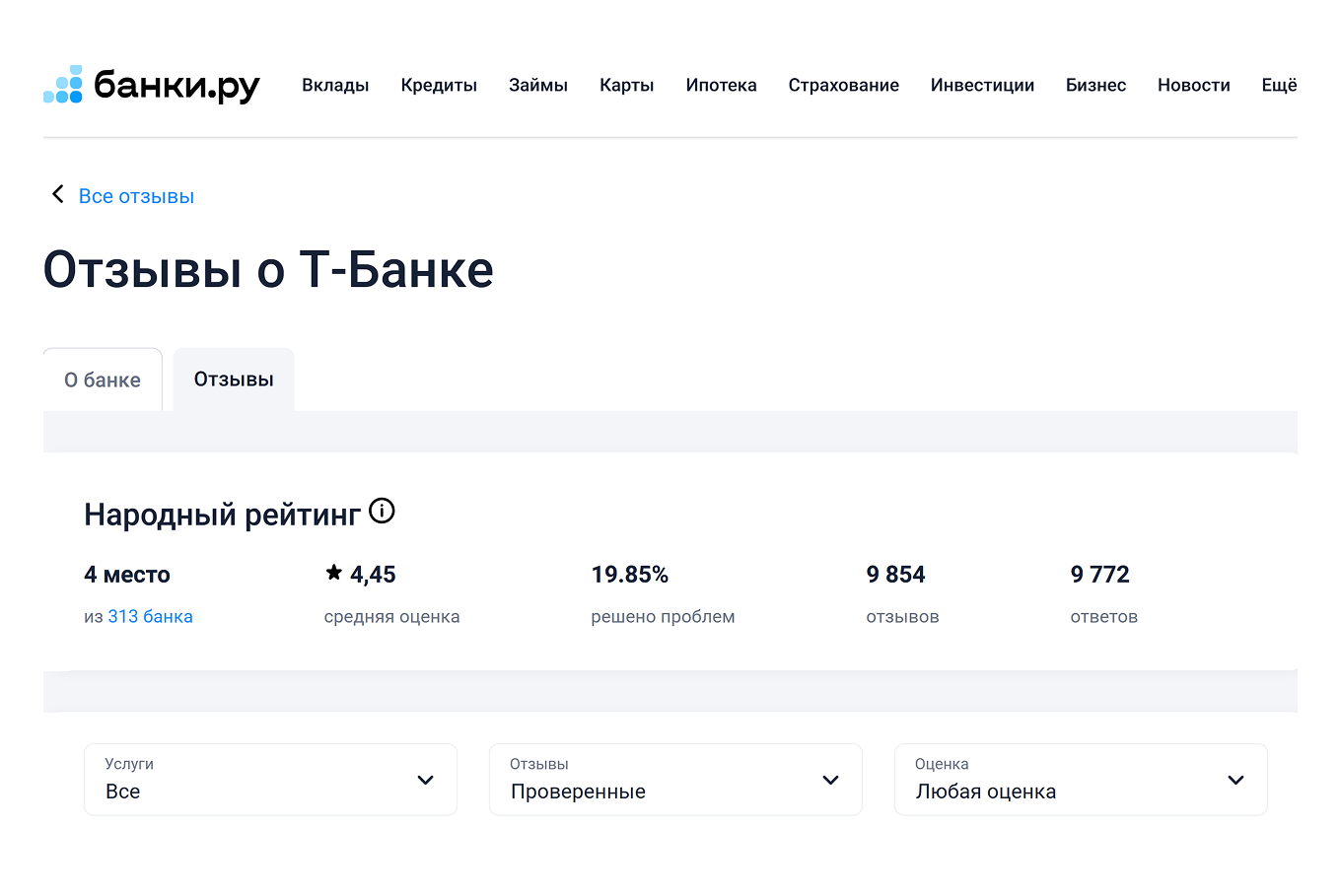Image resolution: width=1341 pixels, height=896 pixels.
Task: Click the Все отзывы link
Action: pos(136,196)
